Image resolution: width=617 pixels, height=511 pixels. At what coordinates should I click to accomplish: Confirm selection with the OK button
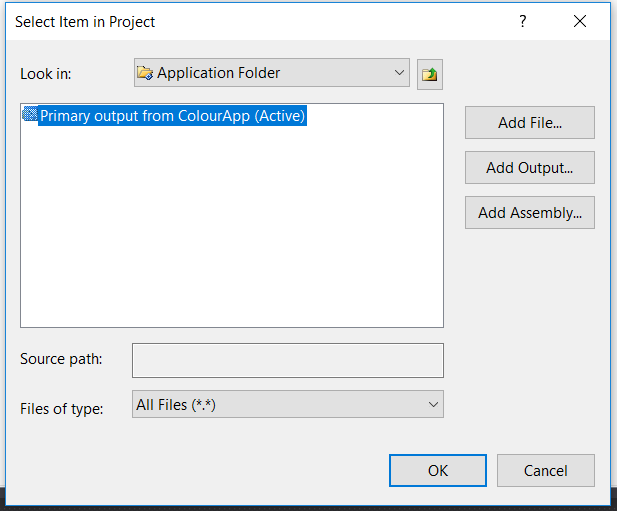pyautogui.click(x=438, y=470)
